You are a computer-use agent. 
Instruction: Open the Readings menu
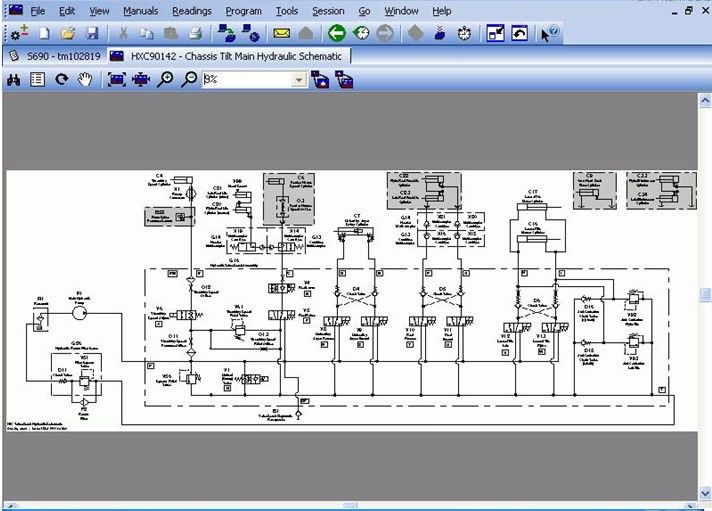point(191,11)
